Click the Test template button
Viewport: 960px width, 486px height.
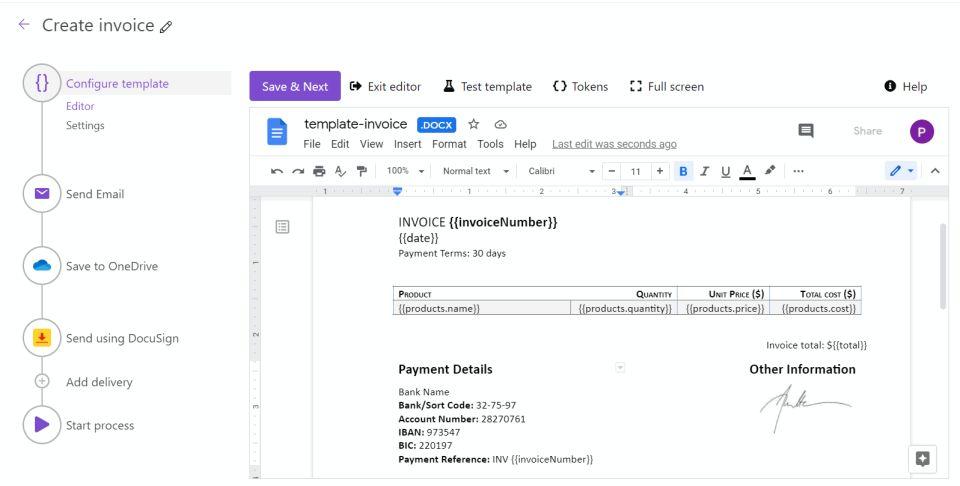tap(487, 87)
